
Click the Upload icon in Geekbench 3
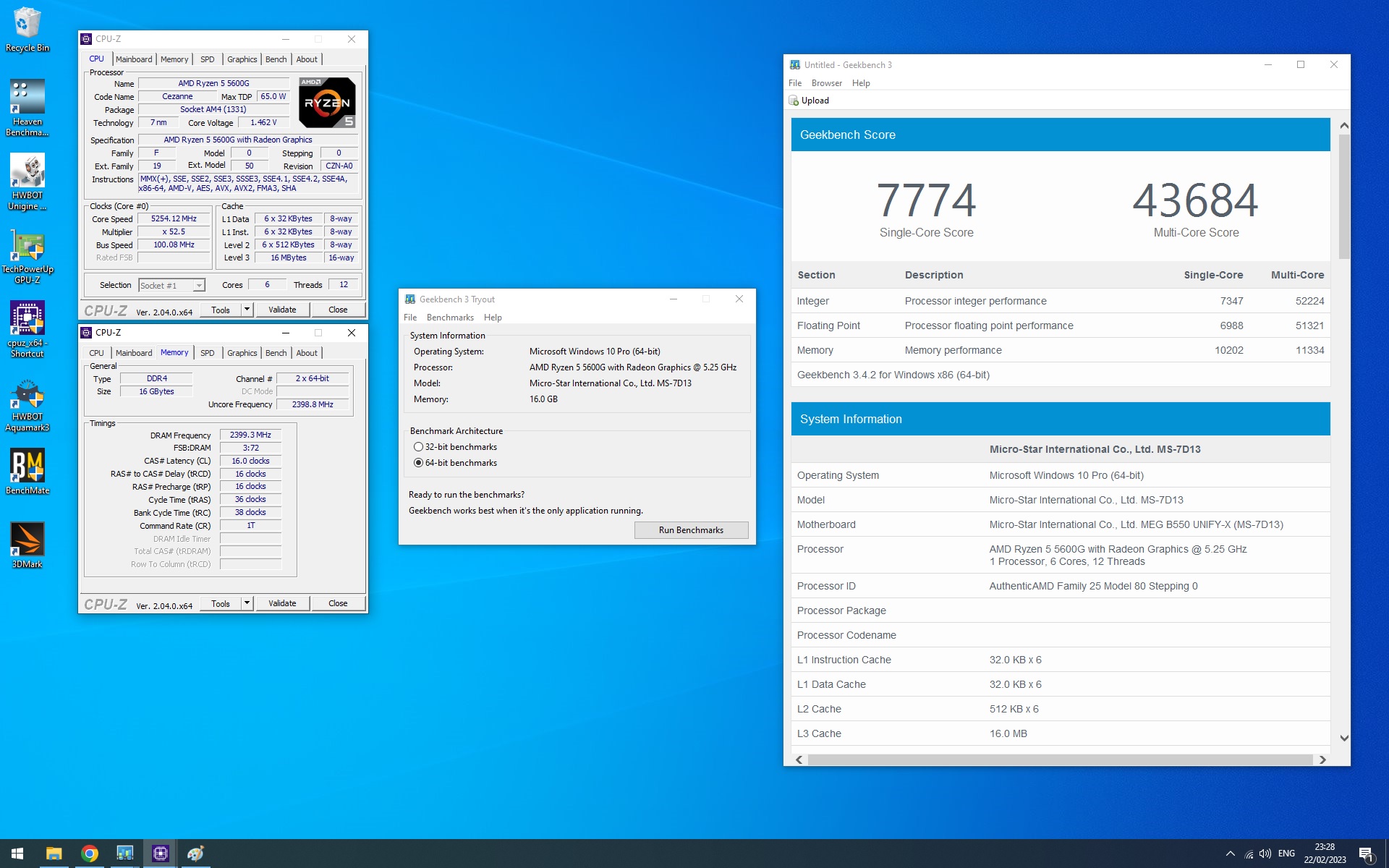point(794,101)
